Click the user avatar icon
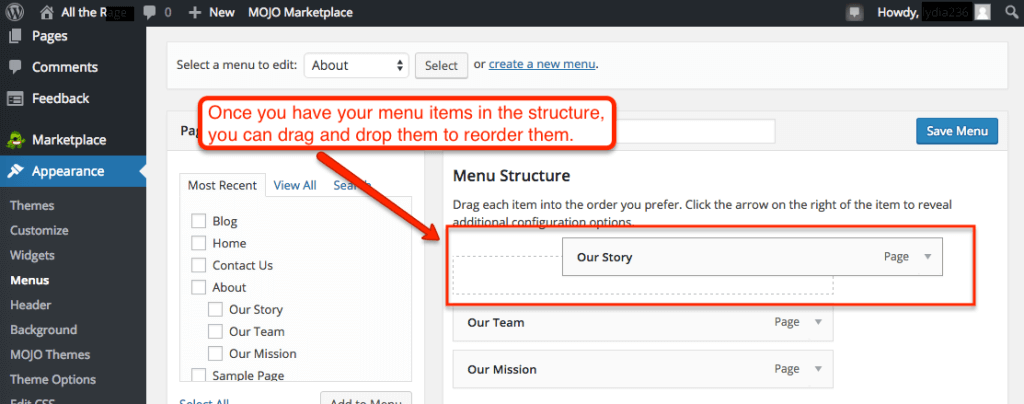 [982, 12]
